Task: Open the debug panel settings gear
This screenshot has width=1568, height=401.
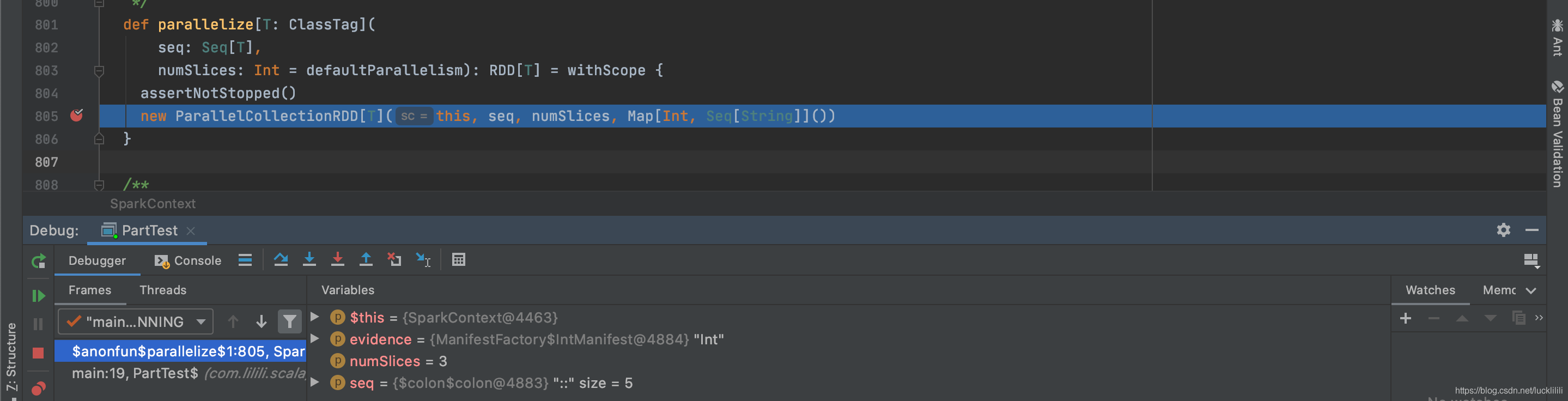Action: (1504, 230)
